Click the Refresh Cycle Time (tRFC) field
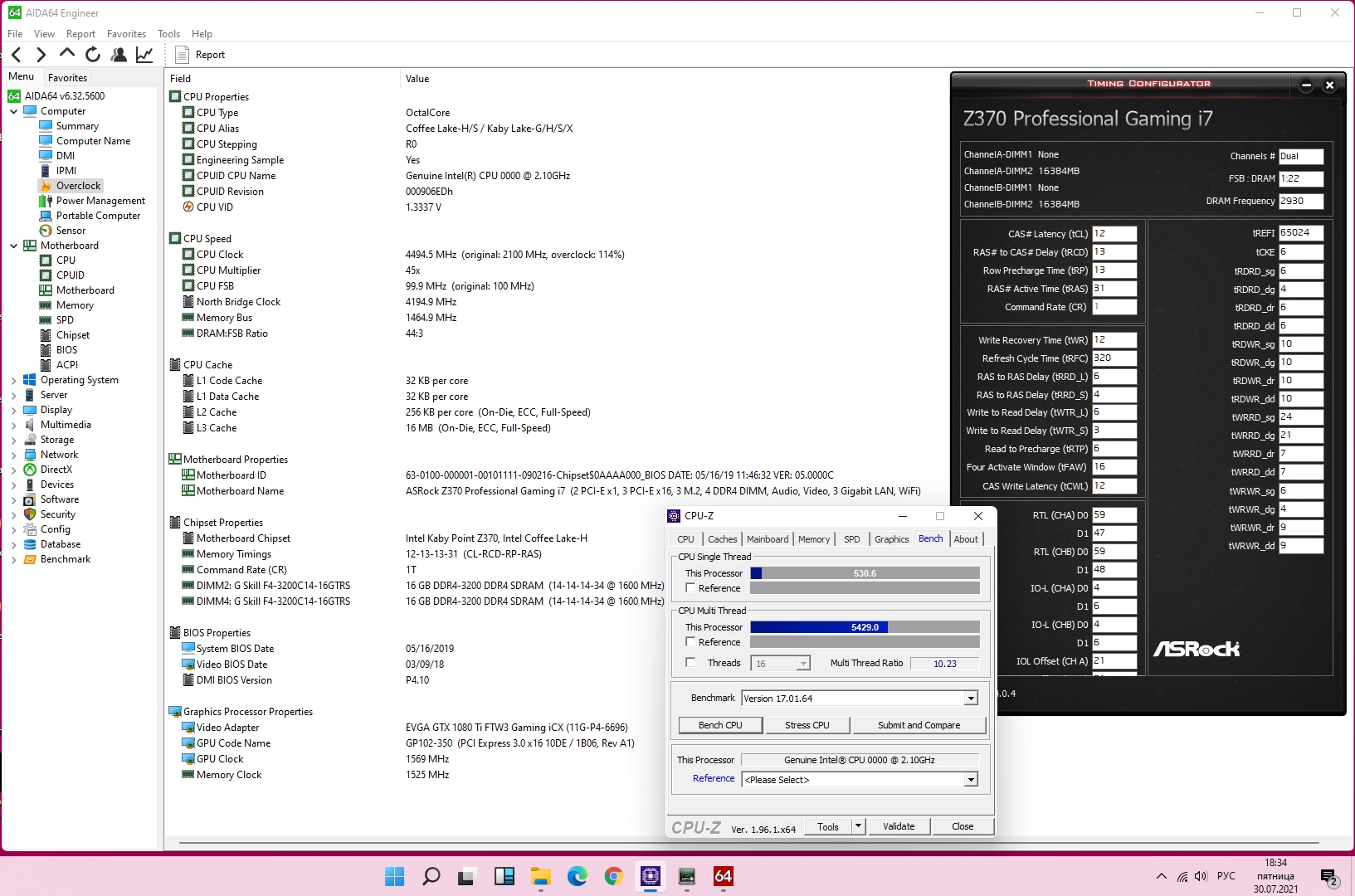This screenshot has height=896, width=1355. click(1114, 358)
